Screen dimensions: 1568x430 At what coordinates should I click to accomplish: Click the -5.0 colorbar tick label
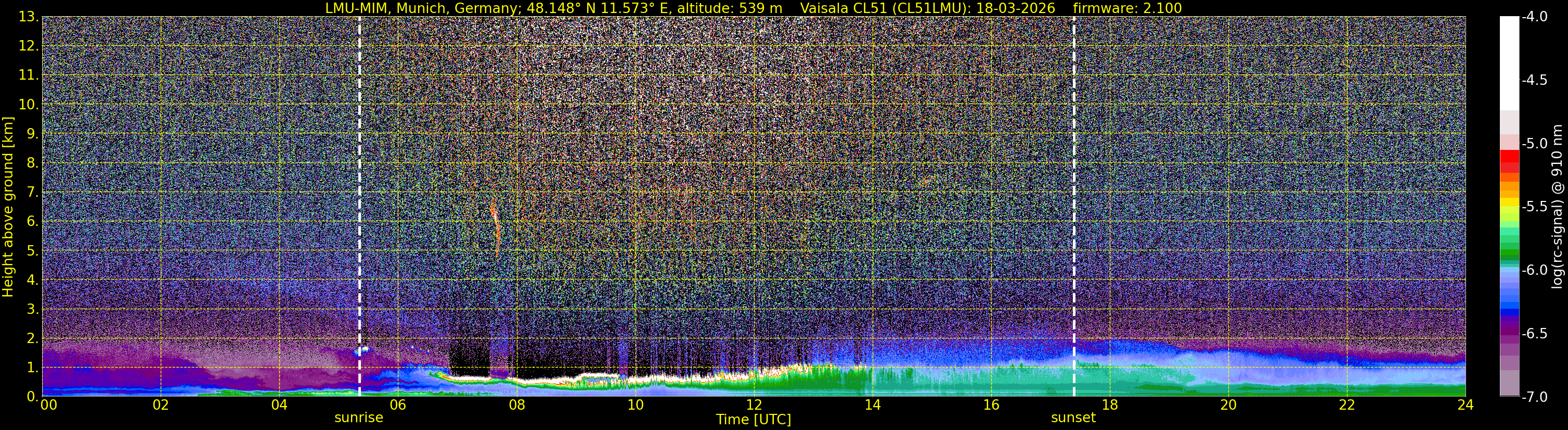1534,144
